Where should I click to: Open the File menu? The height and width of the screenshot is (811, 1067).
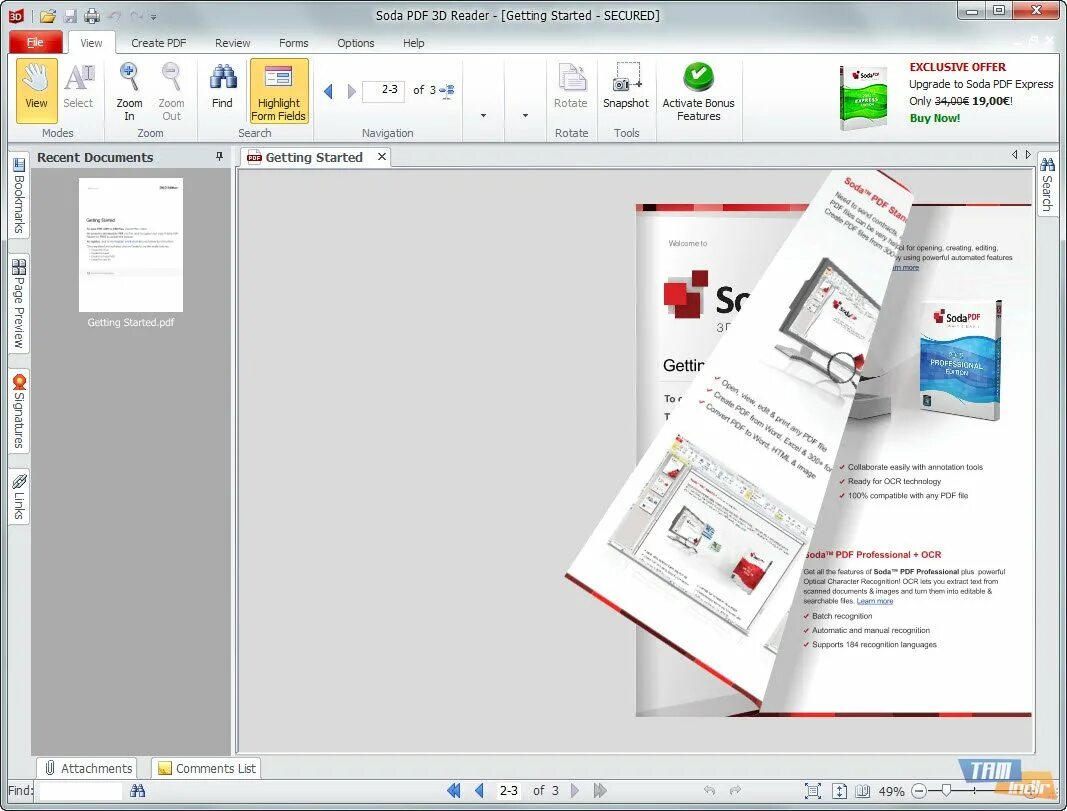35,42
